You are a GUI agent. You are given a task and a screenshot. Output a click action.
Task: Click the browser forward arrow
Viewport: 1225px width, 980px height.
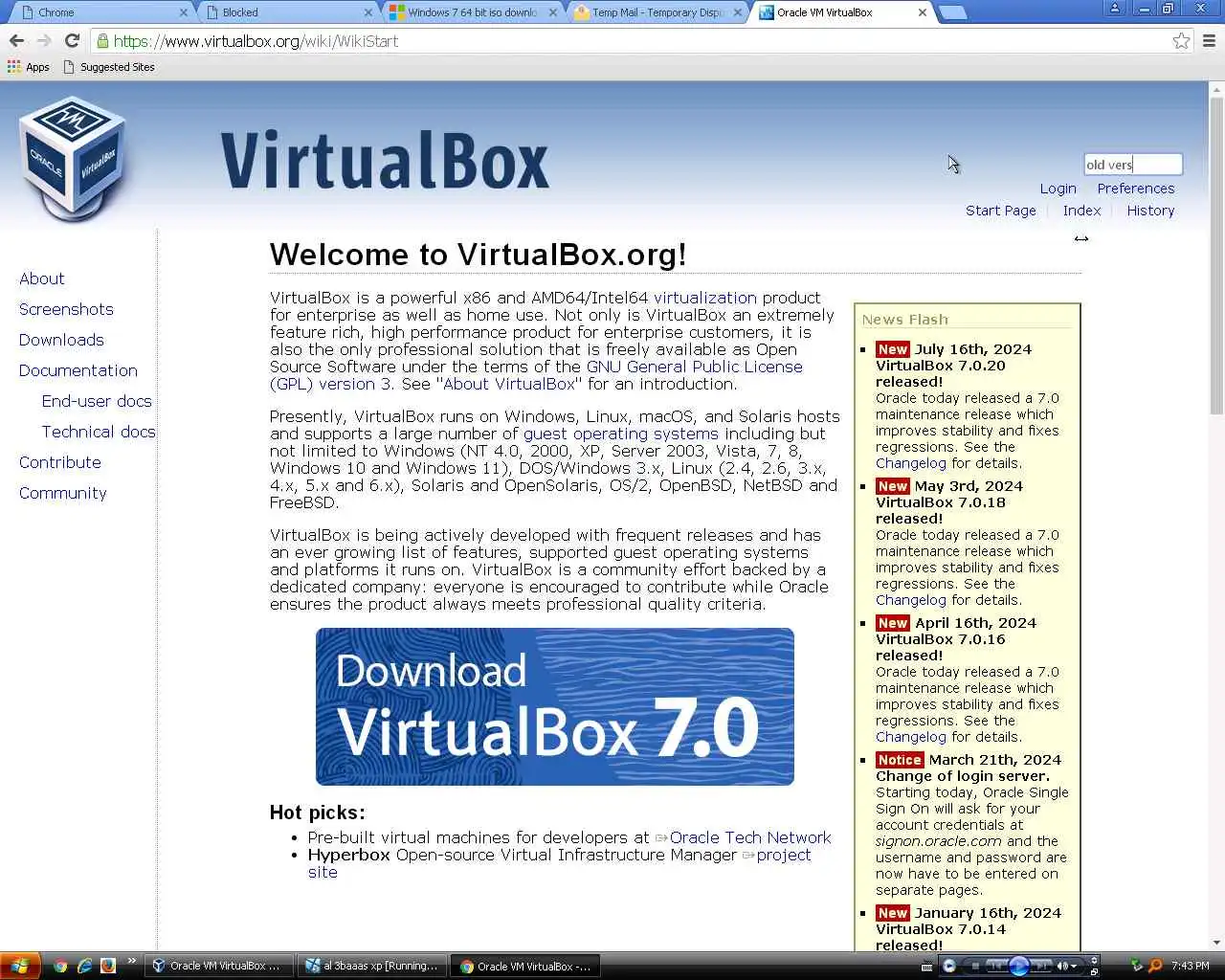(44, 41)
